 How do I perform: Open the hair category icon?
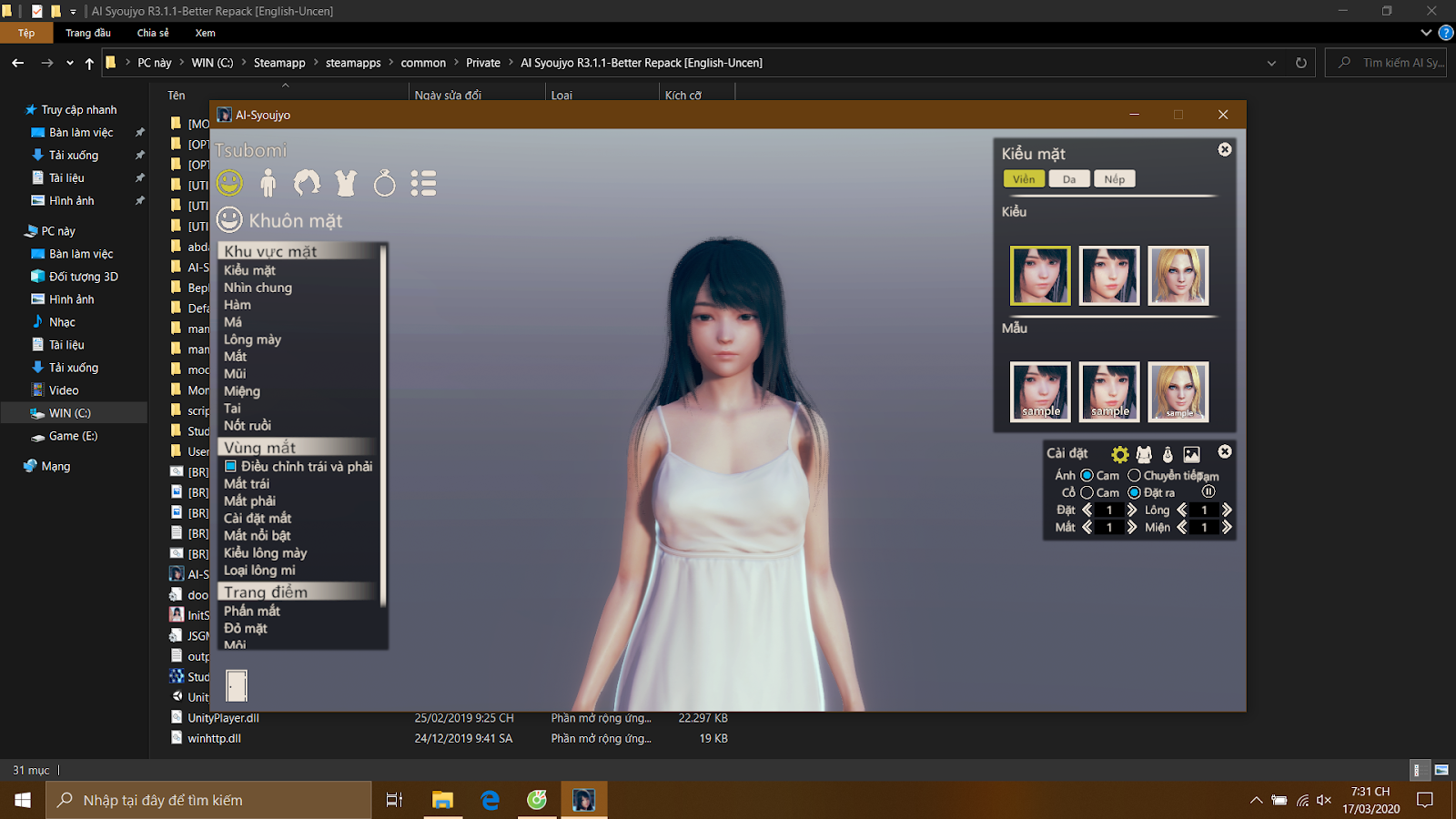point(307,183)
